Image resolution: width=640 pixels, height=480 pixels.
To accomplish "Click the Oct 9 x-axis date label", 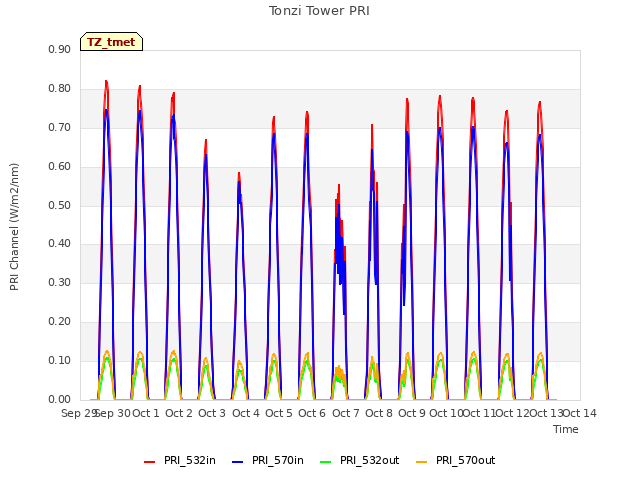I will click(x=412, y=413).
